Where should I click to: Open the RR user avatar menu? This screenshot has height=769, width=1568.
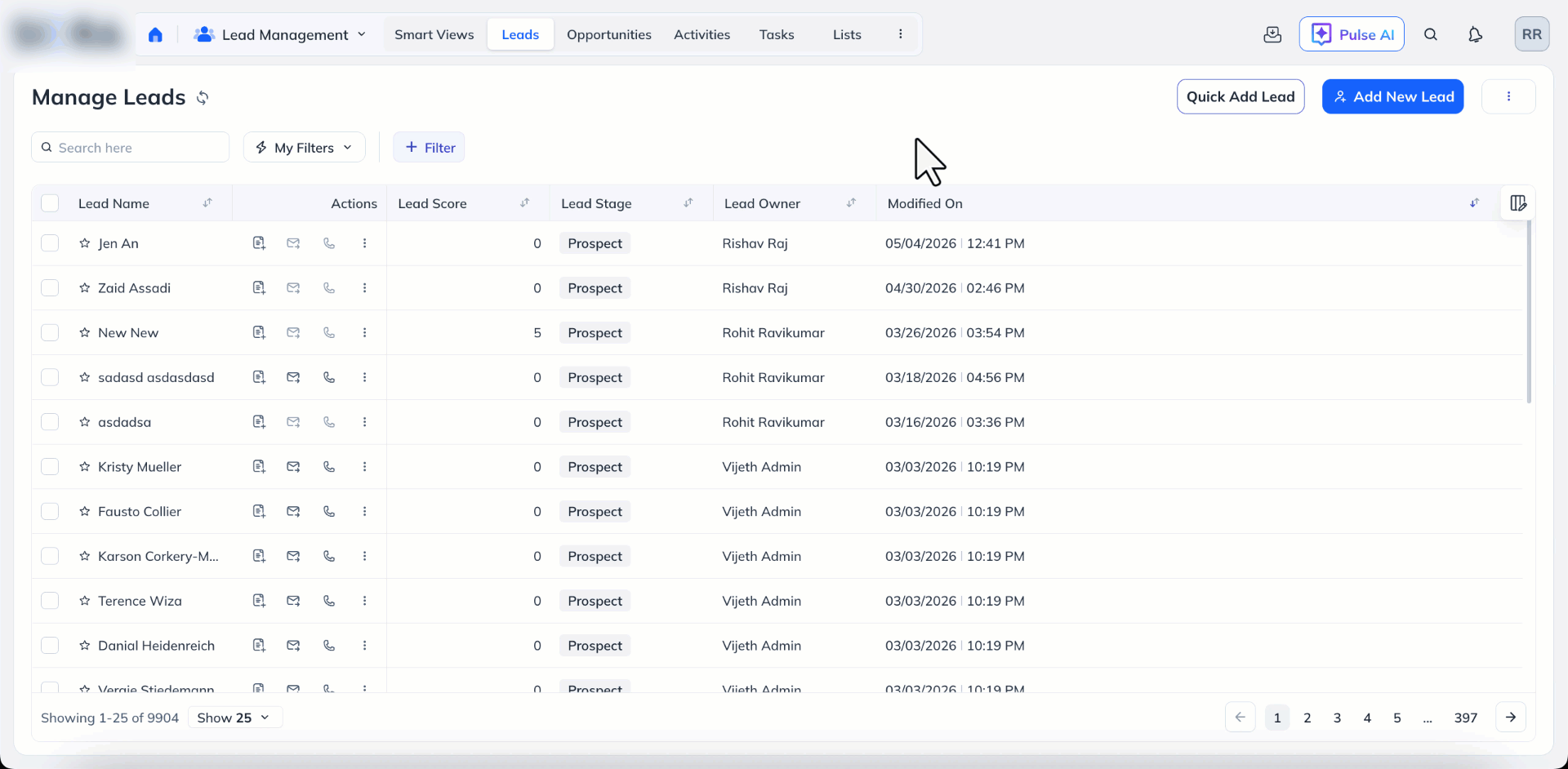(x=1532, y=34)
